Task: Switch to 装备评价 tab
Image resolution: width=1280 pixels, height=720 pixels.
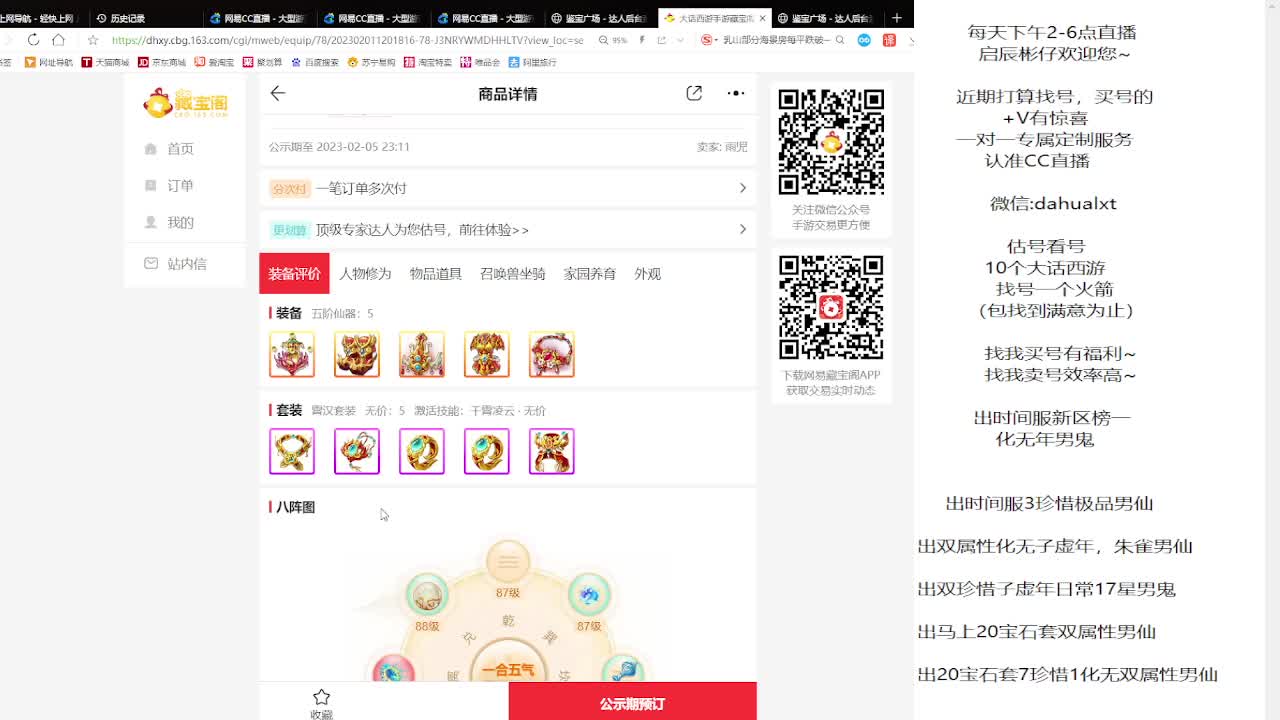Action: pos(294,273)
